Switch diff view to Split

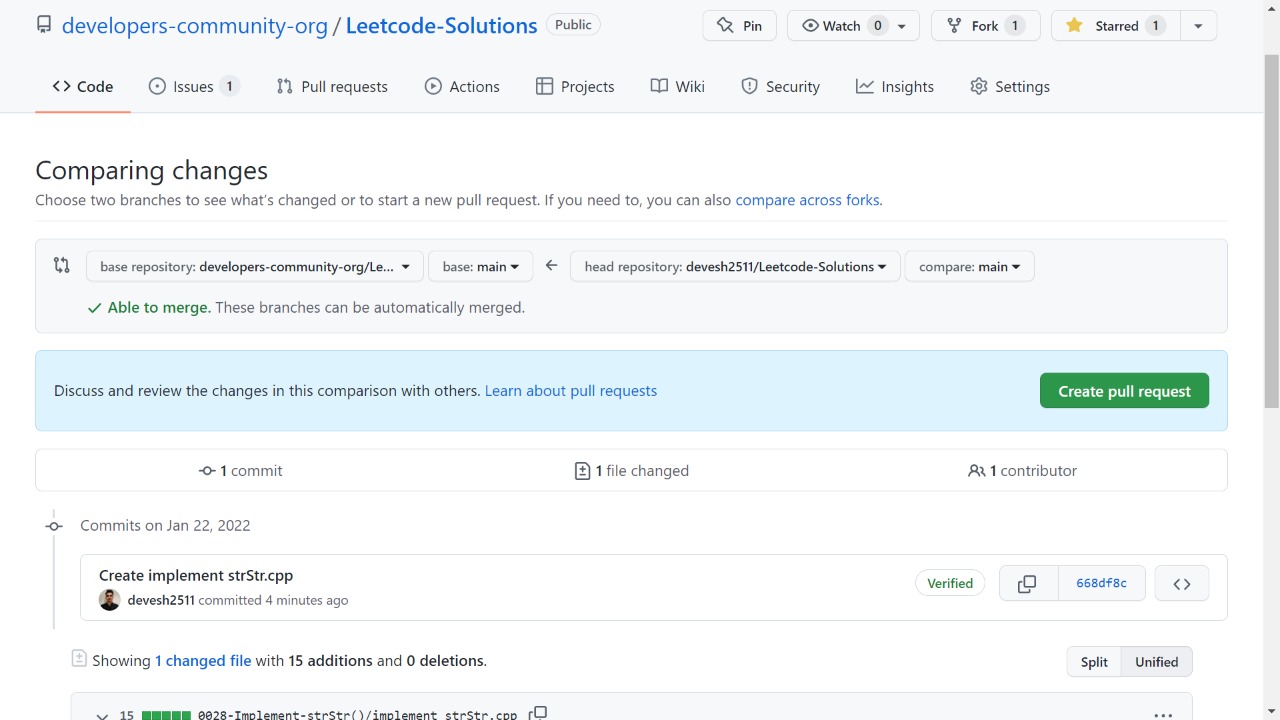coord(1094,662)
